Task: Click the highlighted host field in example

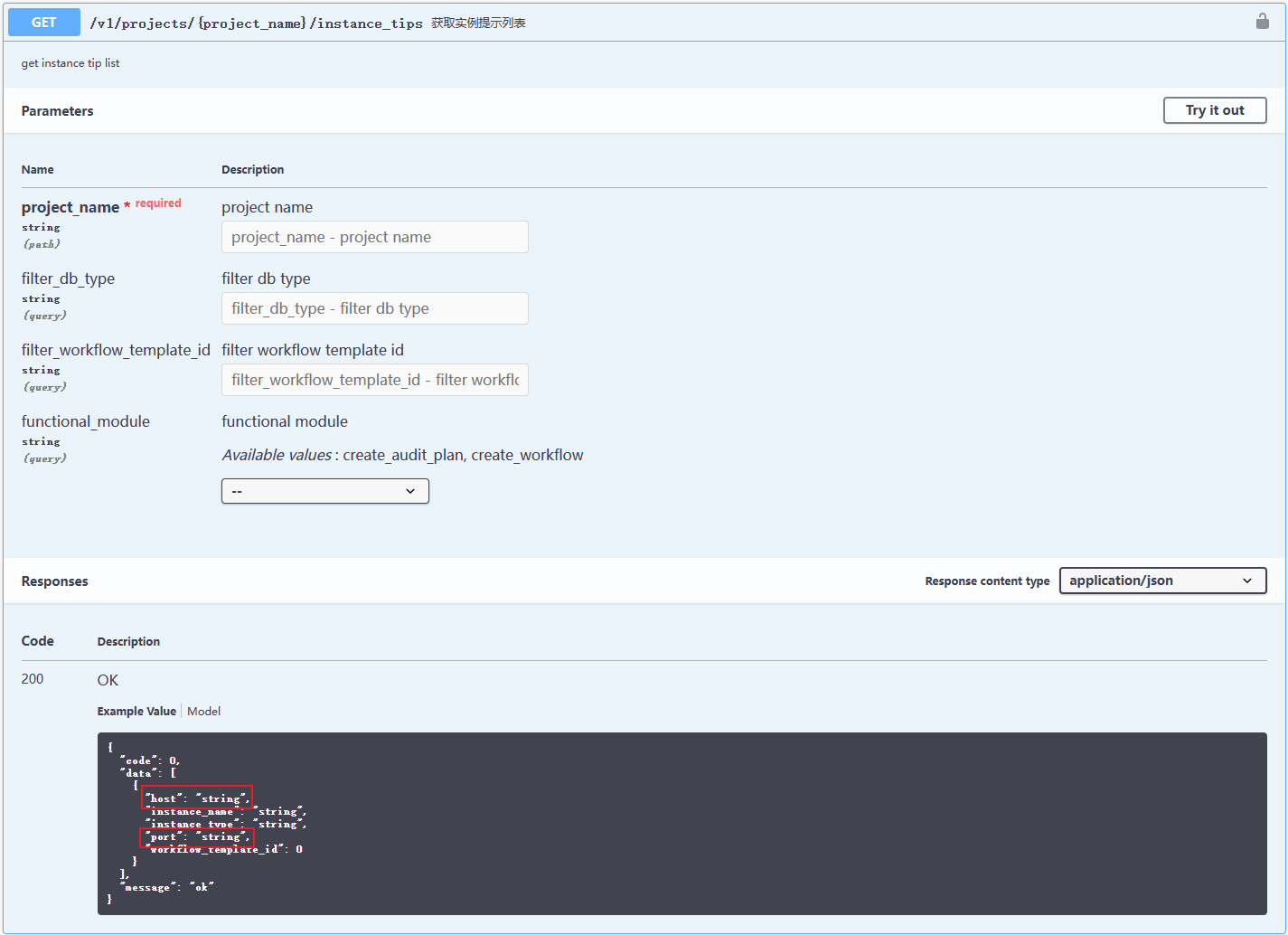Action: [195, 798]
